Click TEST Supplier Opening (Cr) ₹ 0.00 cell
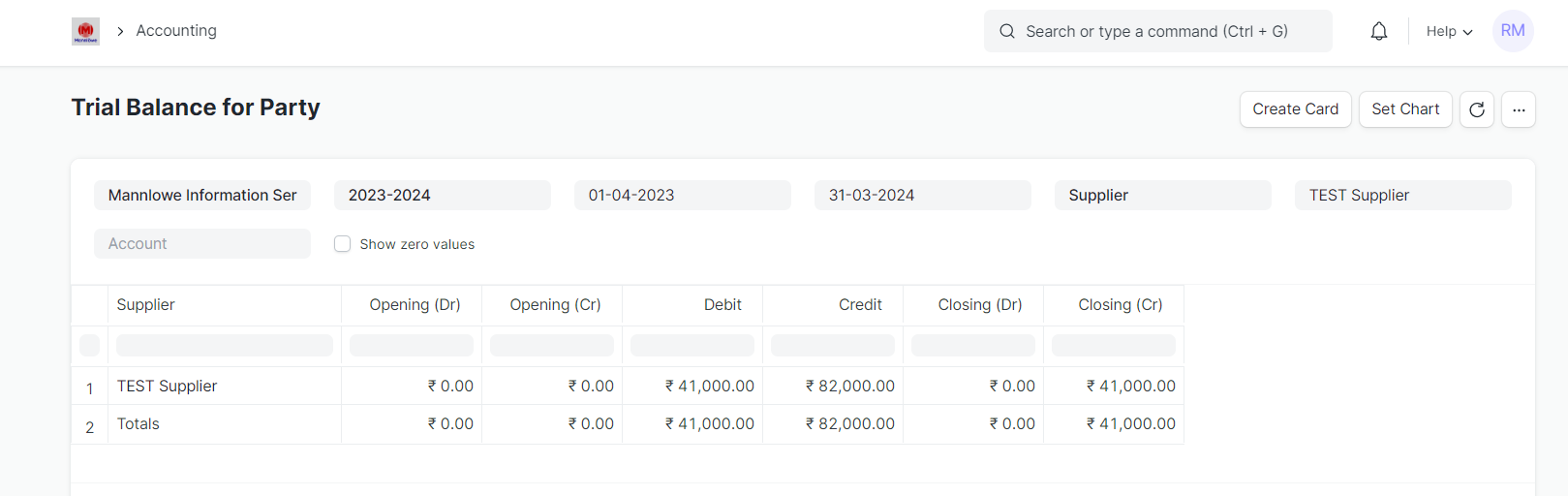Image resolution: width=1568 pixels, height=496 pixels. 552,386
